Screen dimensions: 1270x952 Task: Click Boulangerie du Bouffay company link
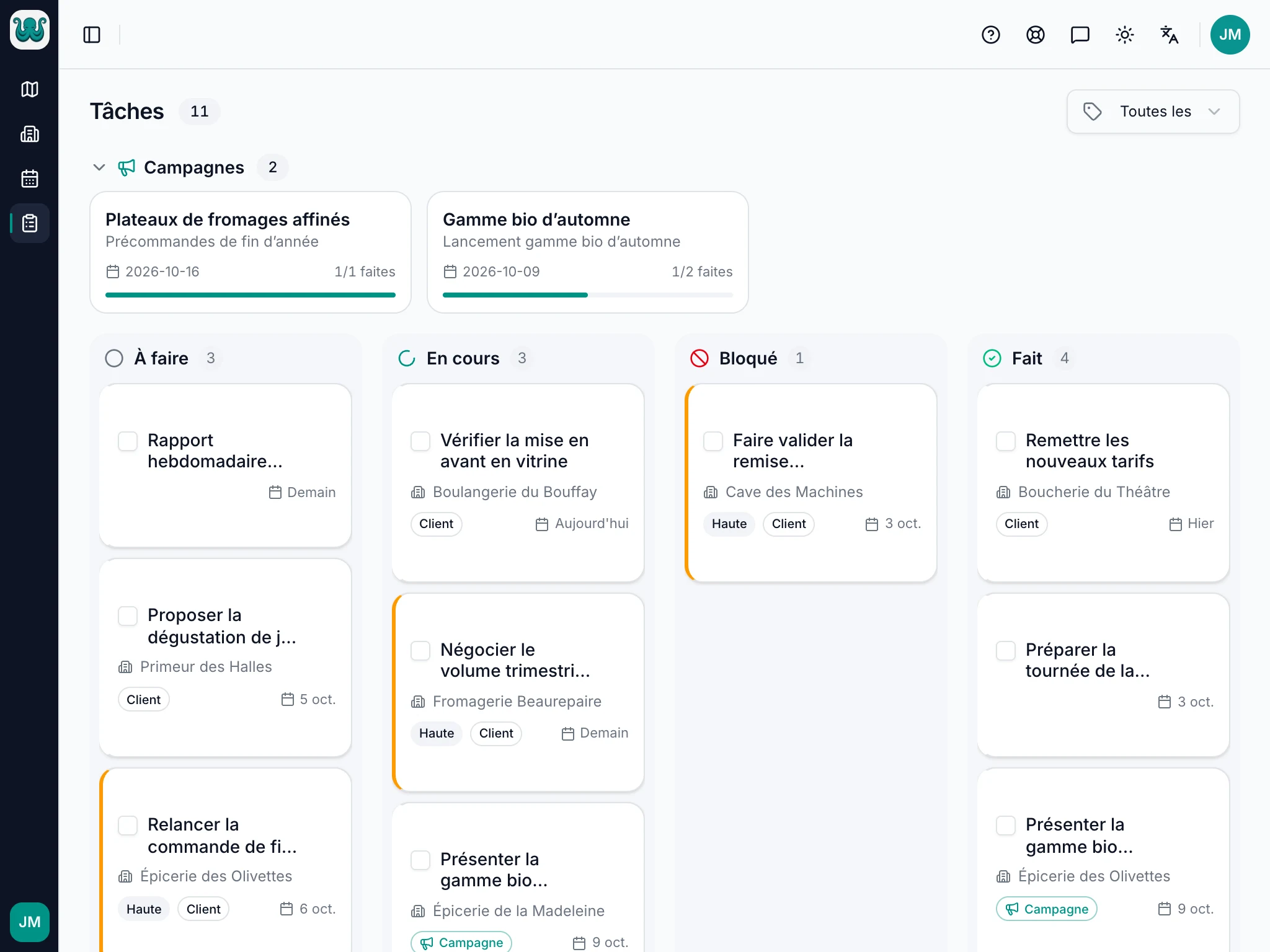tap(515, 492)
